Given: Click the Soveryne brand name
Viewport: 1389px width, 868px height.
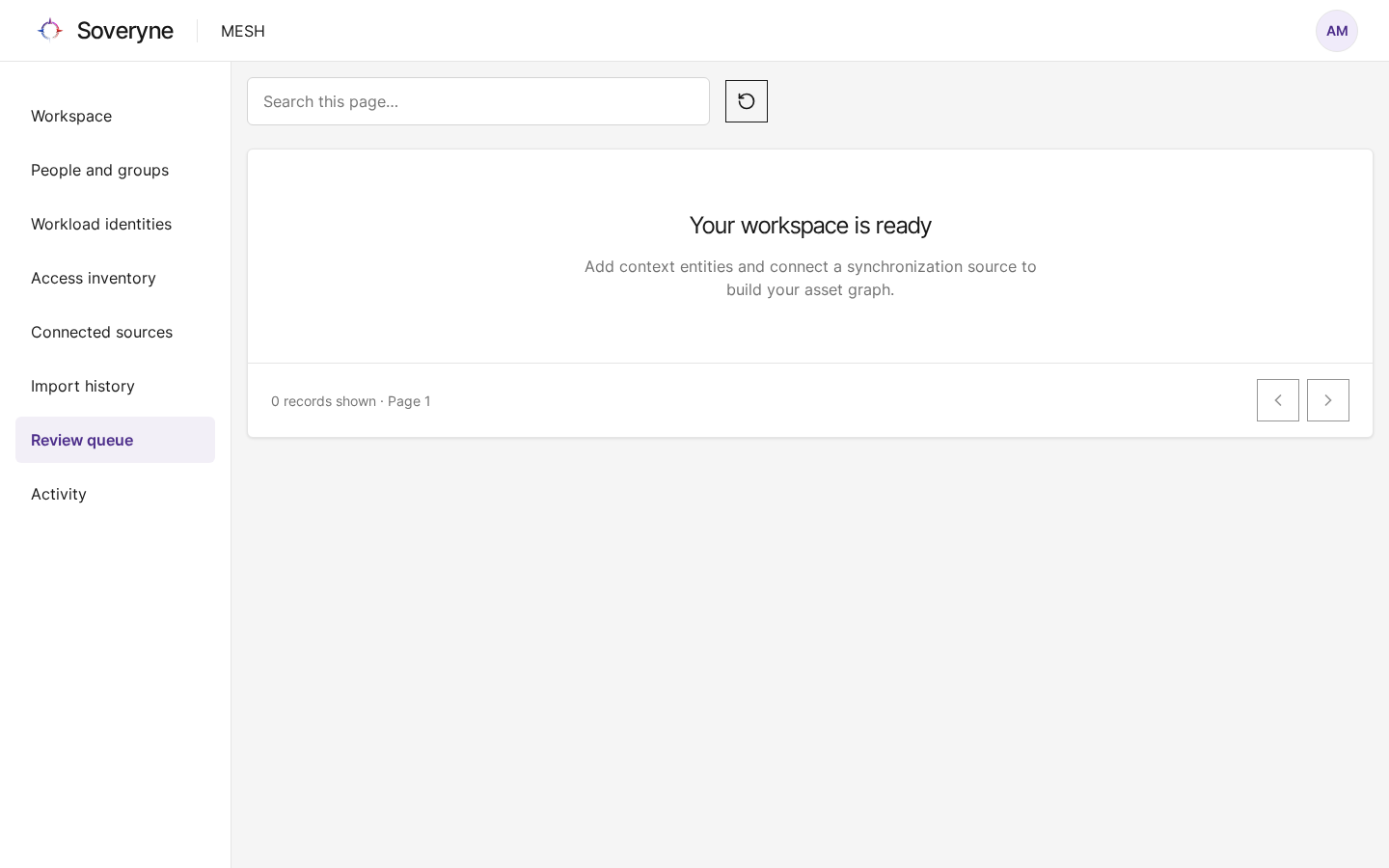Looking at the screenshot, I should [x=125, y=31].
